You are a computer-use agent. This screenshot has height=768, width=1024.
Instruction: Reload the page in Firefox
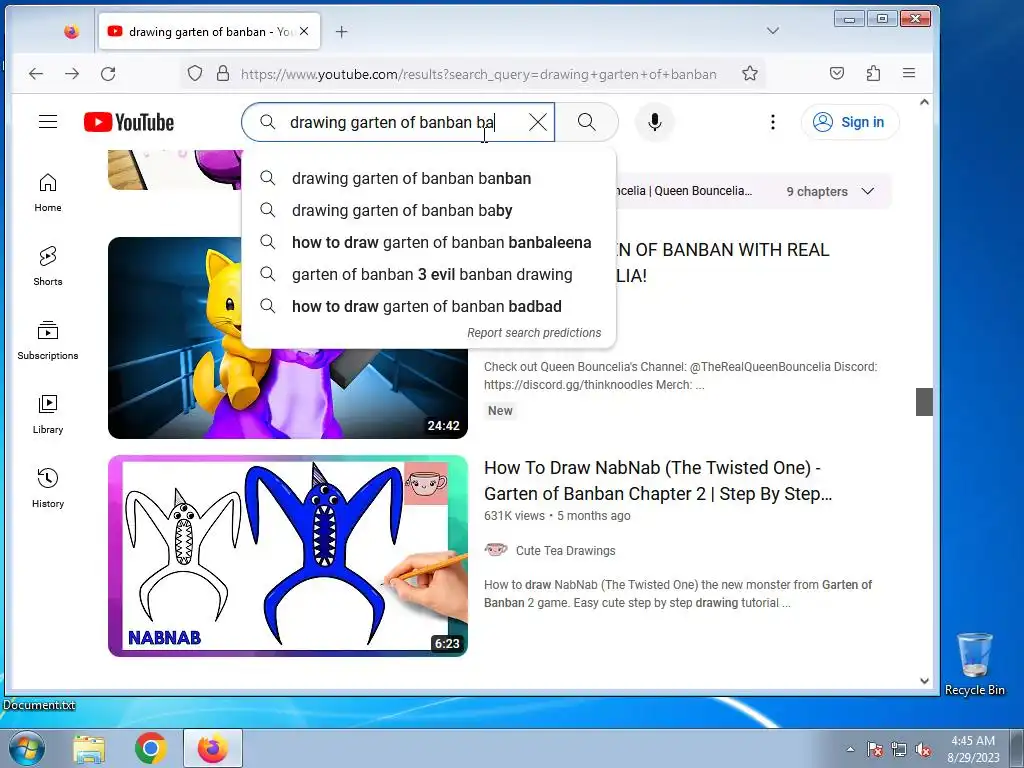[108, 74]
